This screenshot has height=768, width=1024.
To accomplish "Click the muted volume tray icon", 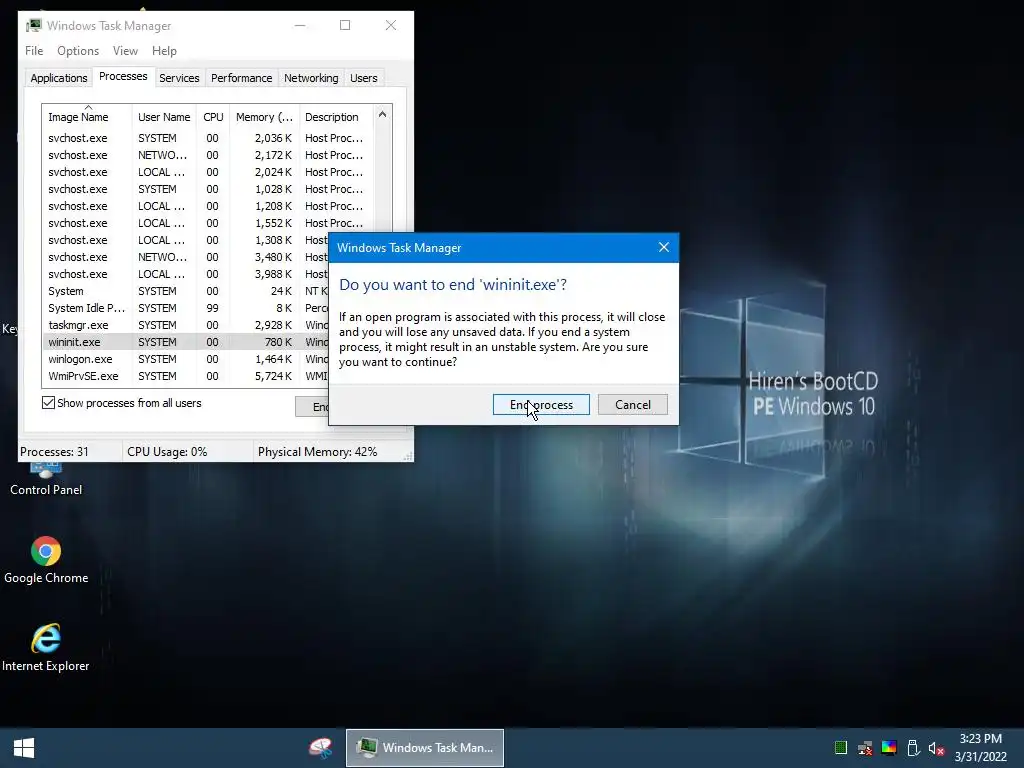I will point(936,748).
